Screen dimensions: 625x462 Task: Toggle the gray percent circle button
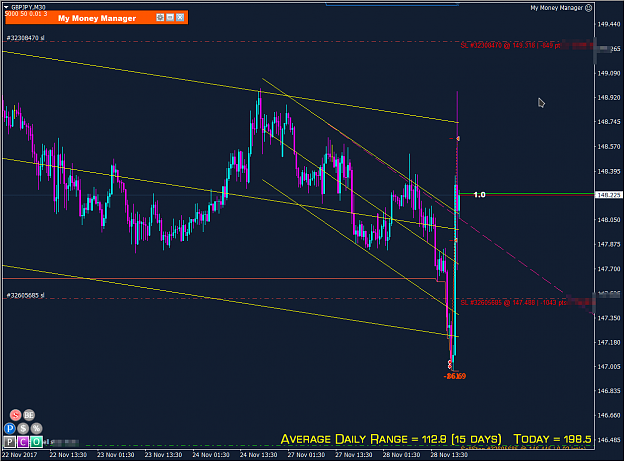(37, 429)
